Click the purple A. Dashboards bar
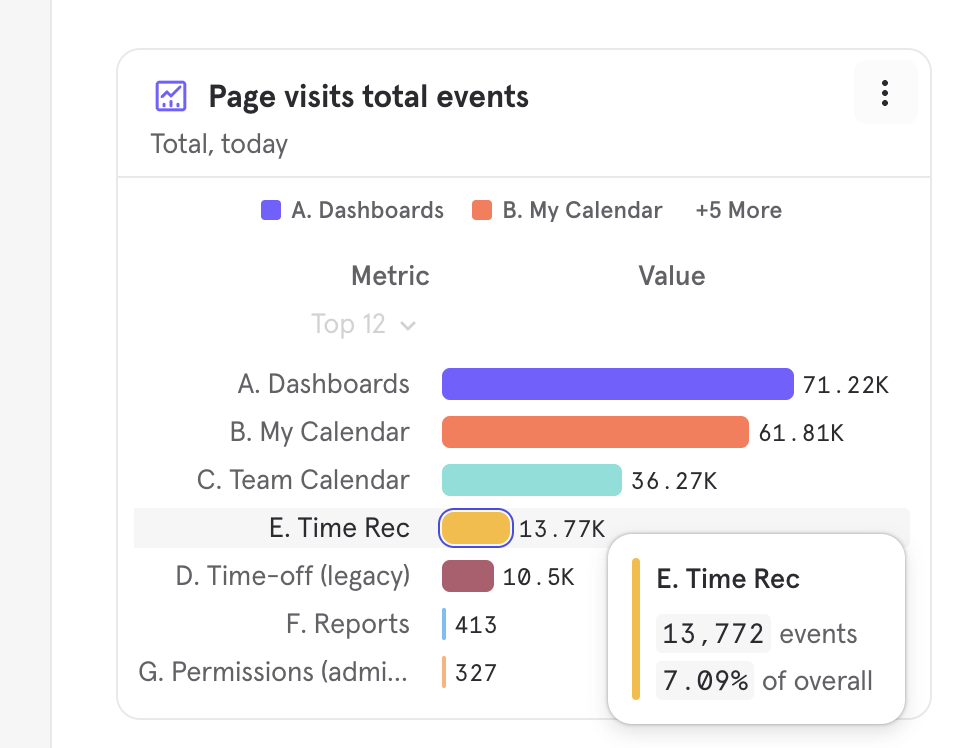This screenshot has width=966, height=748. point(617,384)
